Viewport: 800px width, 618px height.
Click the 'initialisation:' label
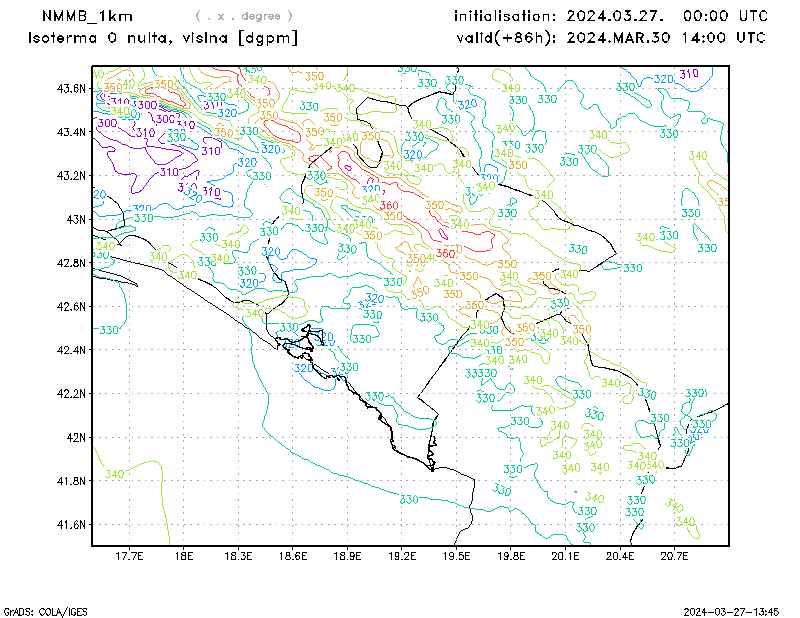point(505,16)
